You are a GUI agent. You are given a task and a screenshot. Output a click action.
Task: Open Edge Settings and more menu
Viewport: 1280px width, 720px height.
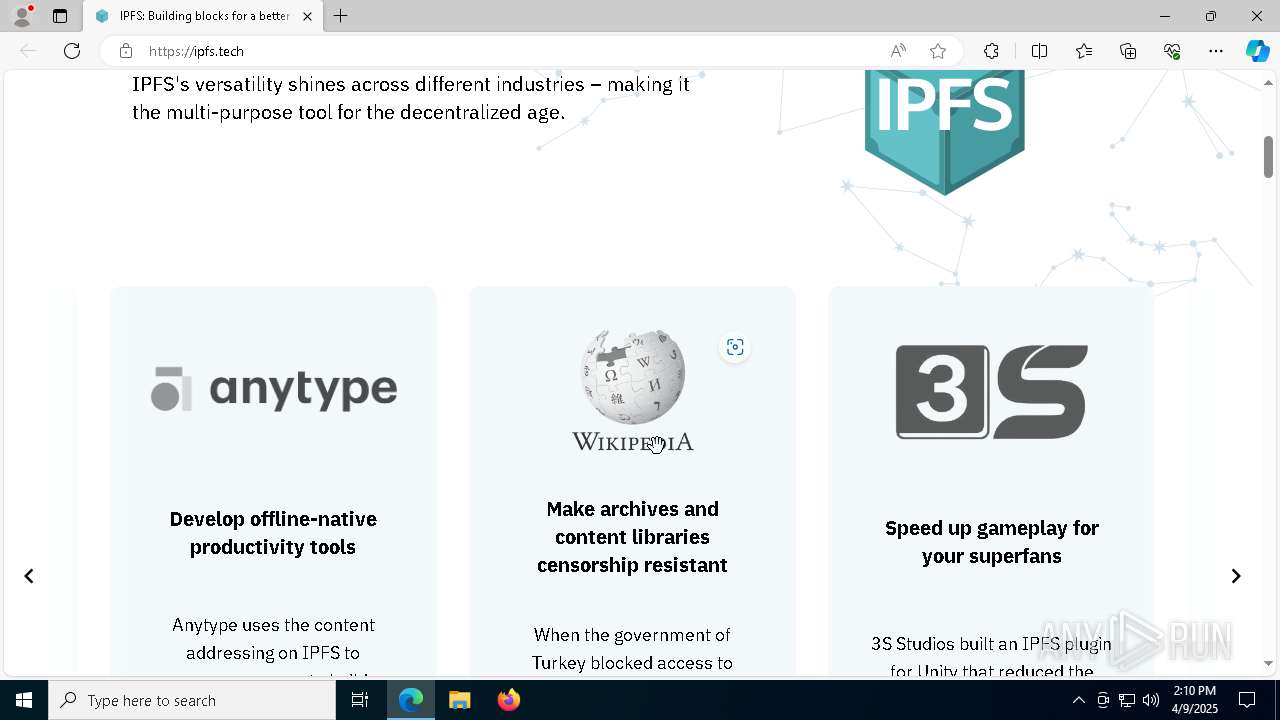[1216, 51]
